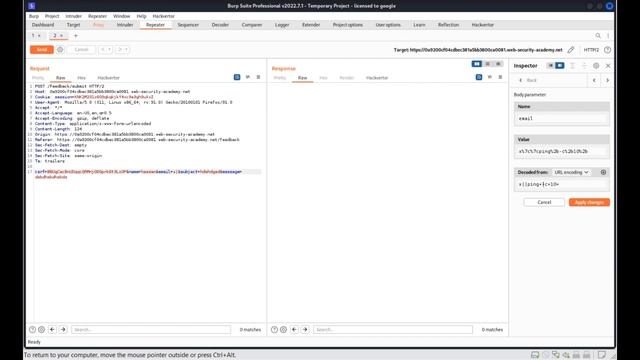640x360 pixels.
Task: Add decoding step plus icon
Action: 603,172
